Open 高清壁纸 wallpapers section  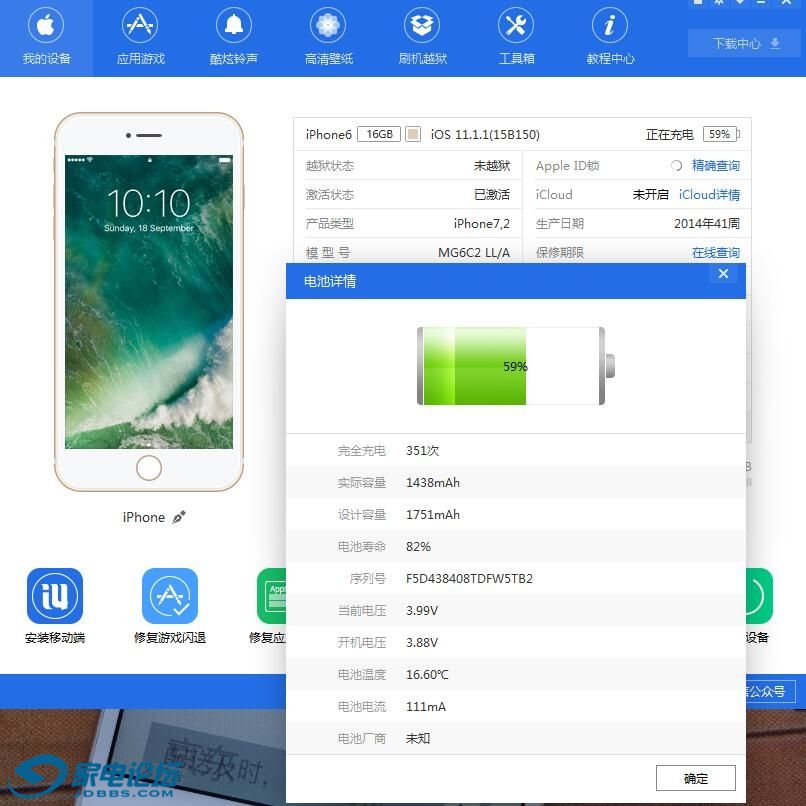(328, 38)
